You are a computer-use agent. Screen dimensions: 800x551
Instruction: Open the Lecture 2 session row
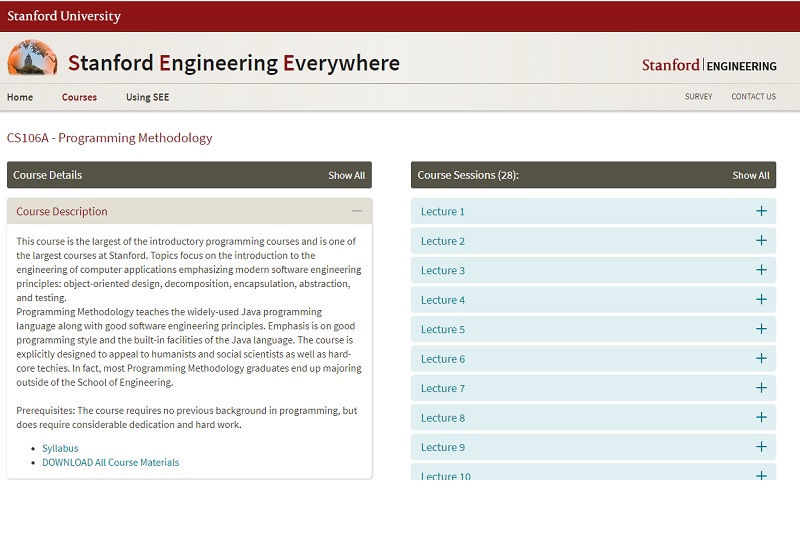(x=593, y=241)
